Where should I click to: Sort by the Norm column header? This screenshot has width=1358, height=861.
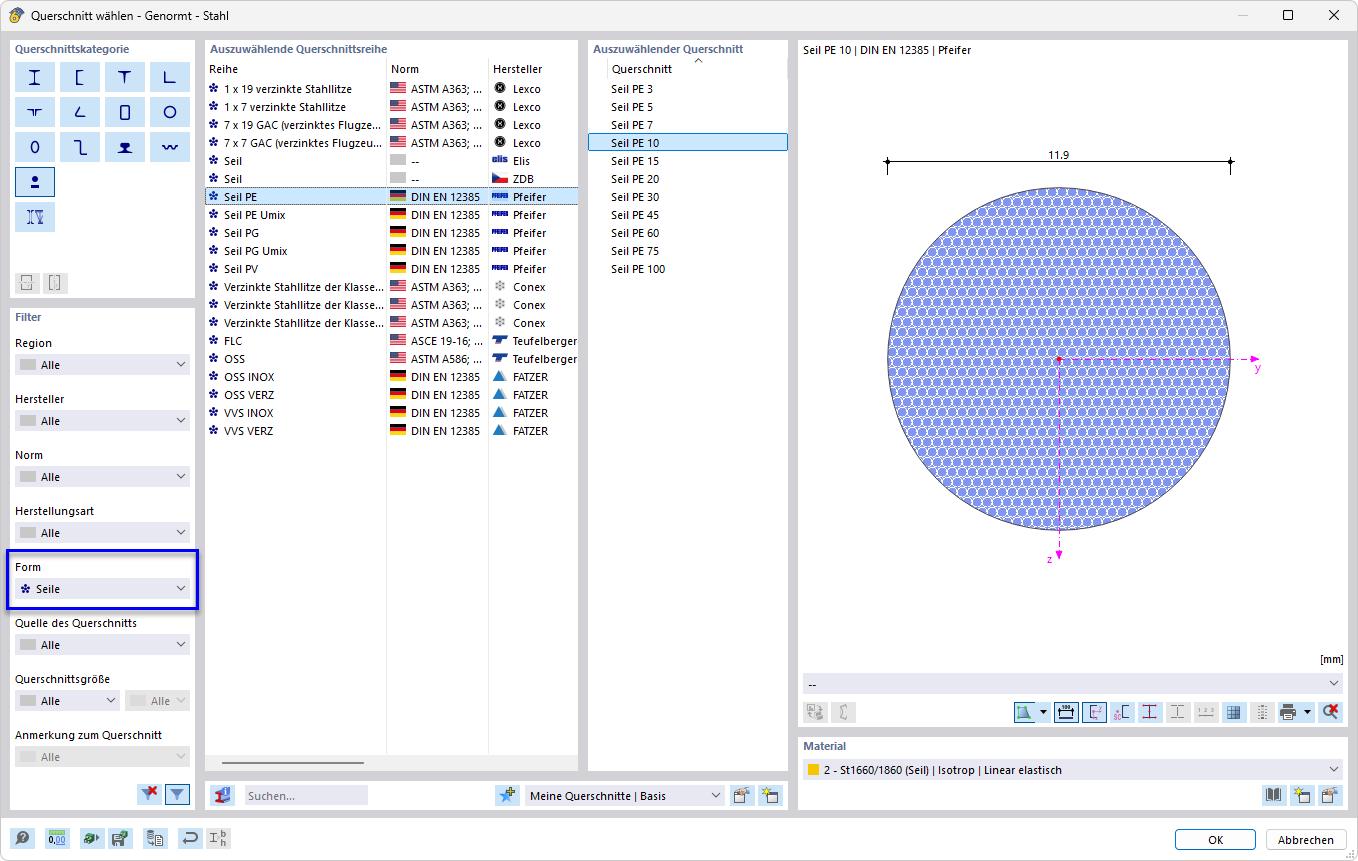(x=437, y=69)
